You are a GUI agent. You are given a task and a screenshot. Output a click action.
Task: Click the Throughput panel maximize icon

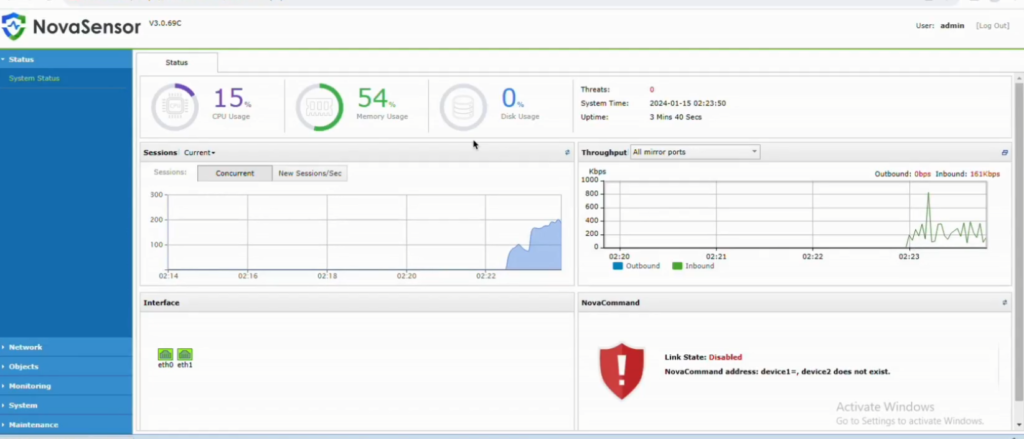click(1004, 152)
